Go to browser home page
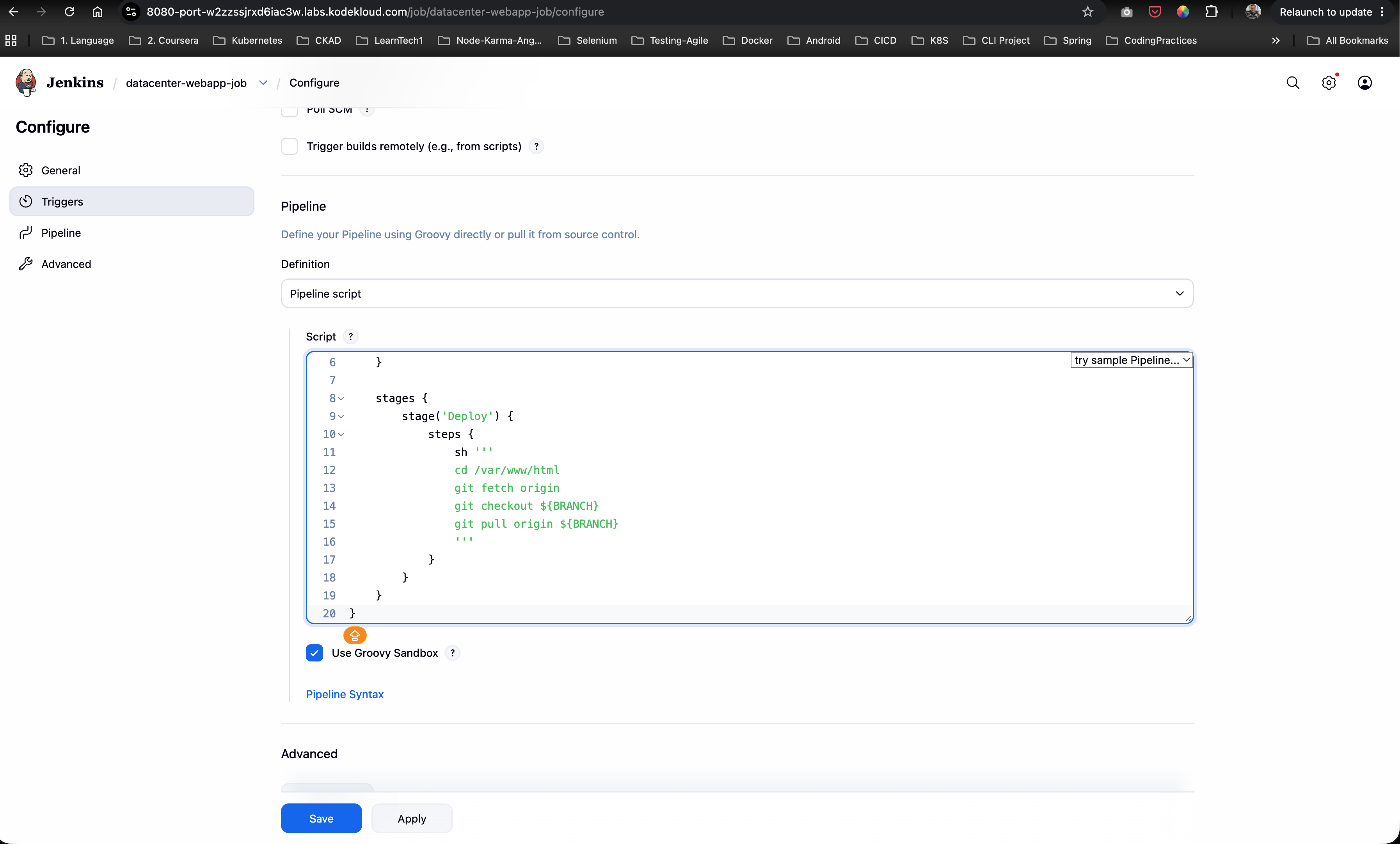The height and width of the screenshot is (844, 1400). coord(98,11)
